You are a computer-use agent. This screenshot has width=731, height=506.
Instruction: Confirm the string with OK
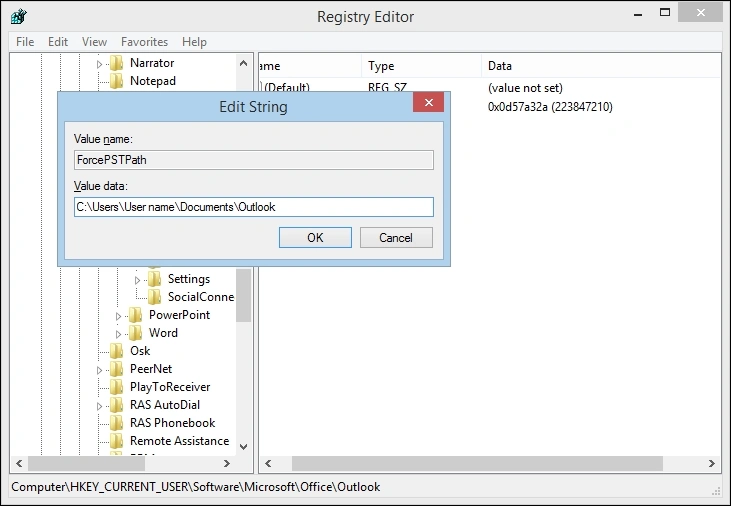315,238
